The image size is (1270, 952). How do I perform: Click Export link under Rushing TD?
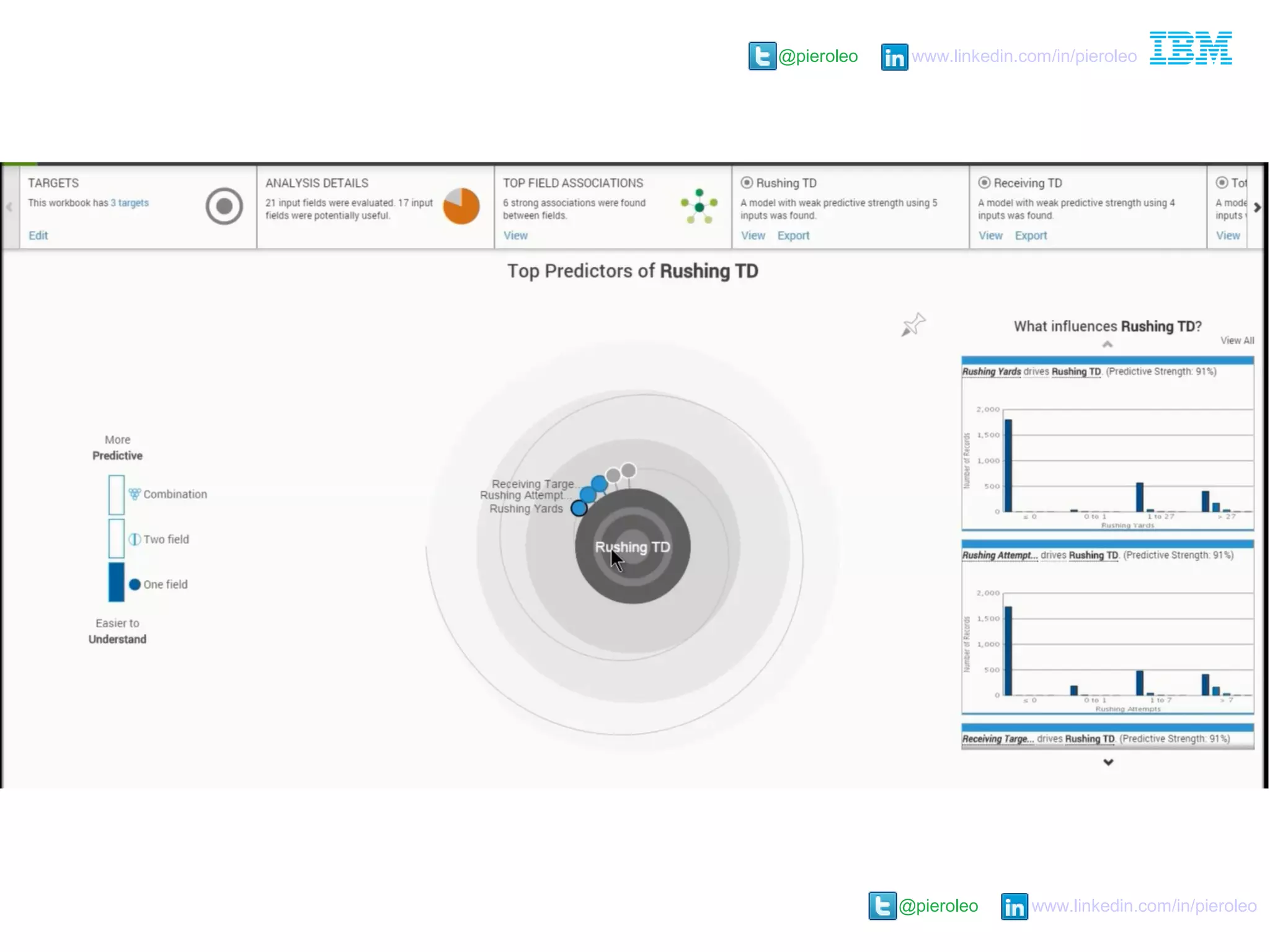click(793, 236)
